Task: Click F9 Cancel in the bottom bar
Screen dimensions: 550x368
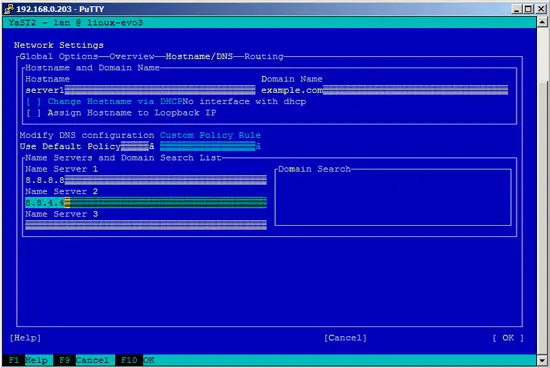Action: click(x=83, y=360)
